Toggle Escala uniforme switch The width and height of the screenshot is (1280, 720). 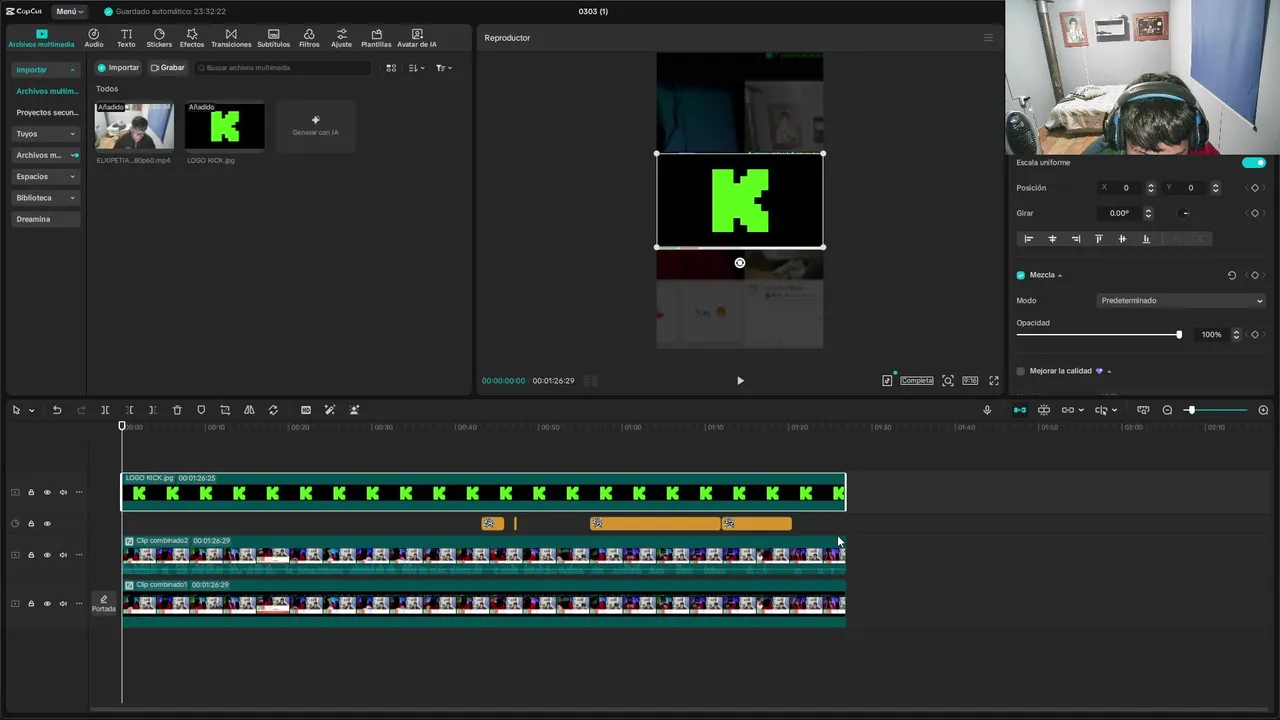pyautogui.click(x=1253, y=162)
